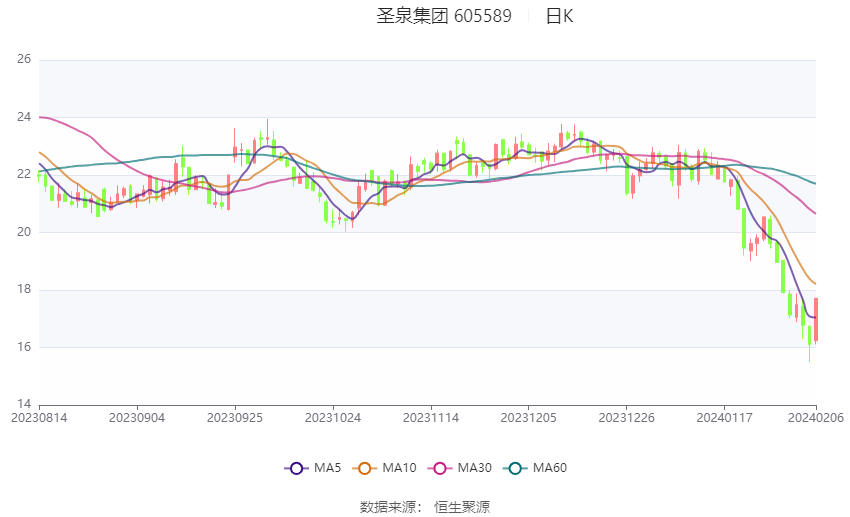Click the 14 value on the price axis

click(24, 404)
